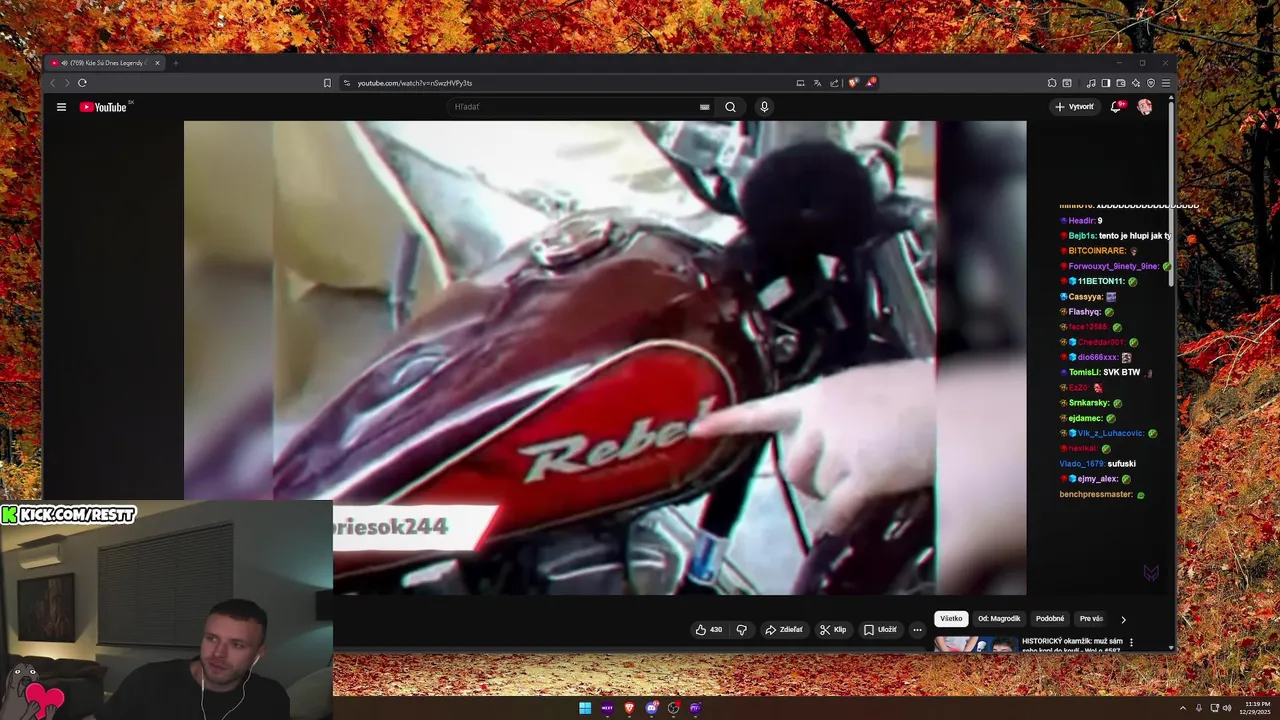Click the Vytvoriť create button

1074,107
